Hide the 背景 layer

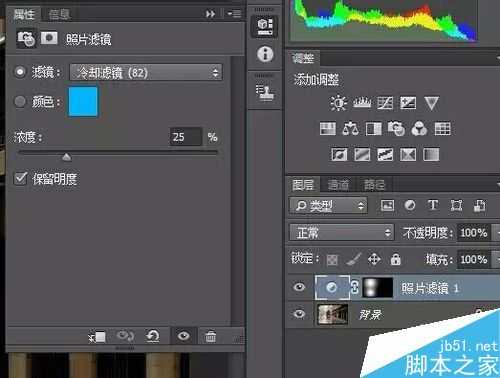[x=299, y=314]
